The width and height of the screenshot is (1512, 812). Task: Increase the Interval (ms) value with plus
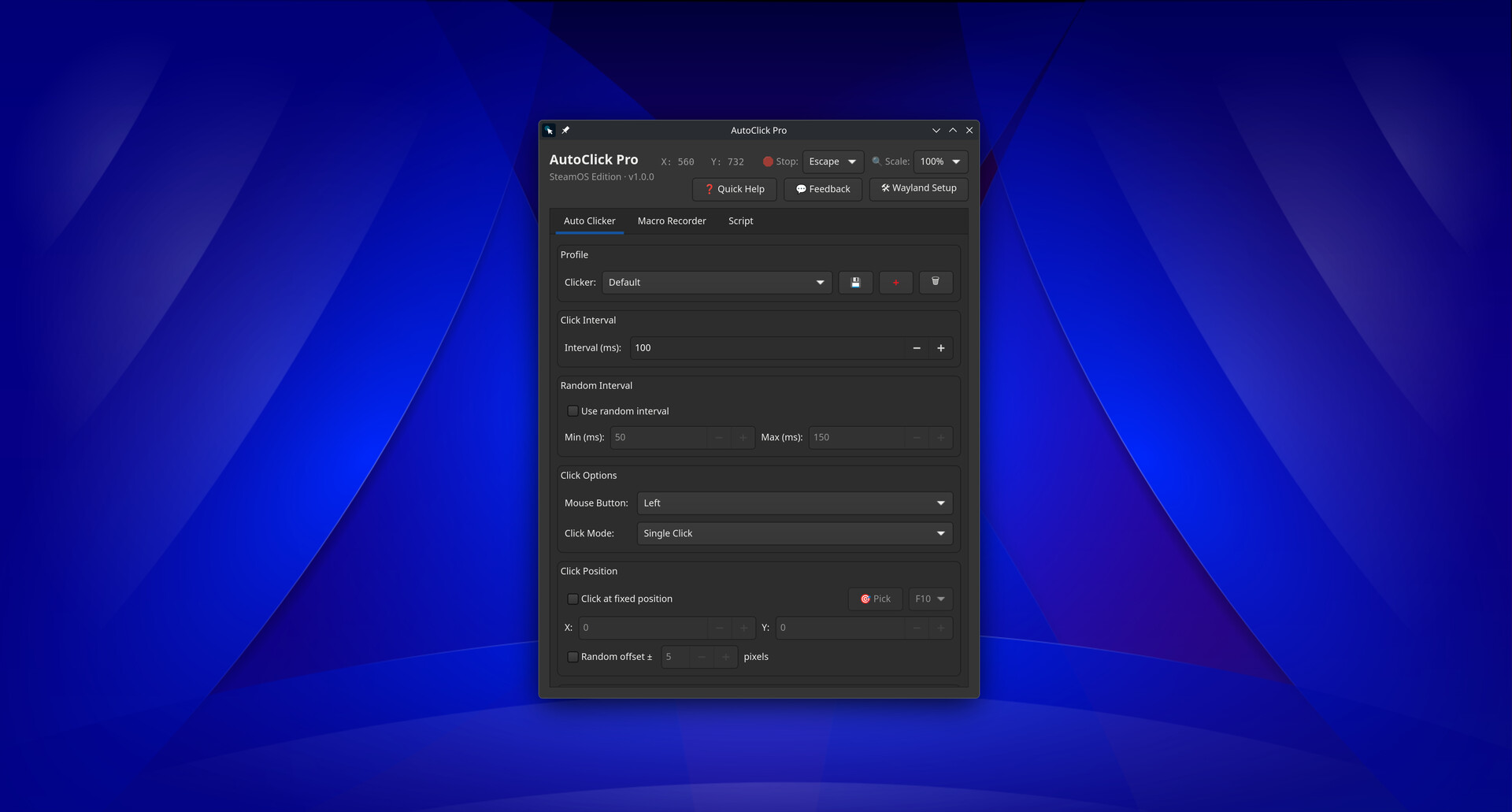pos(940,347)
